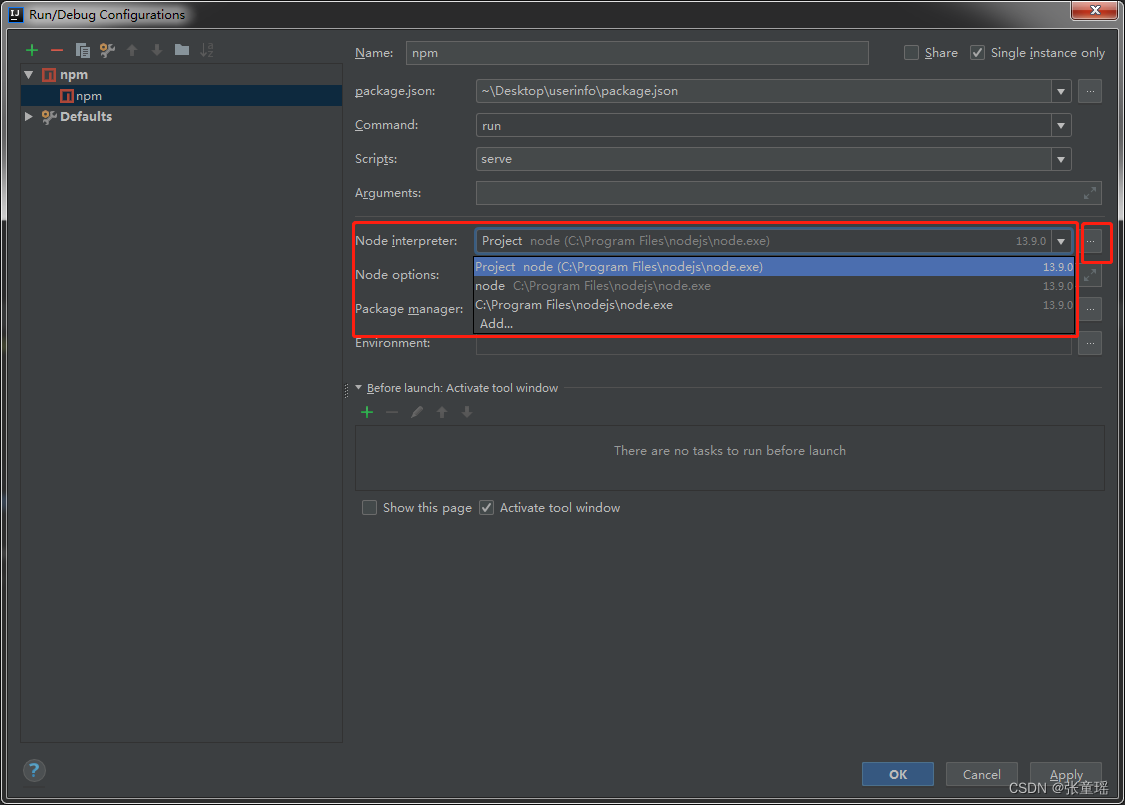Select the Add... option in interpreter list
This screenshot has height=805, width=1125.
496,324
